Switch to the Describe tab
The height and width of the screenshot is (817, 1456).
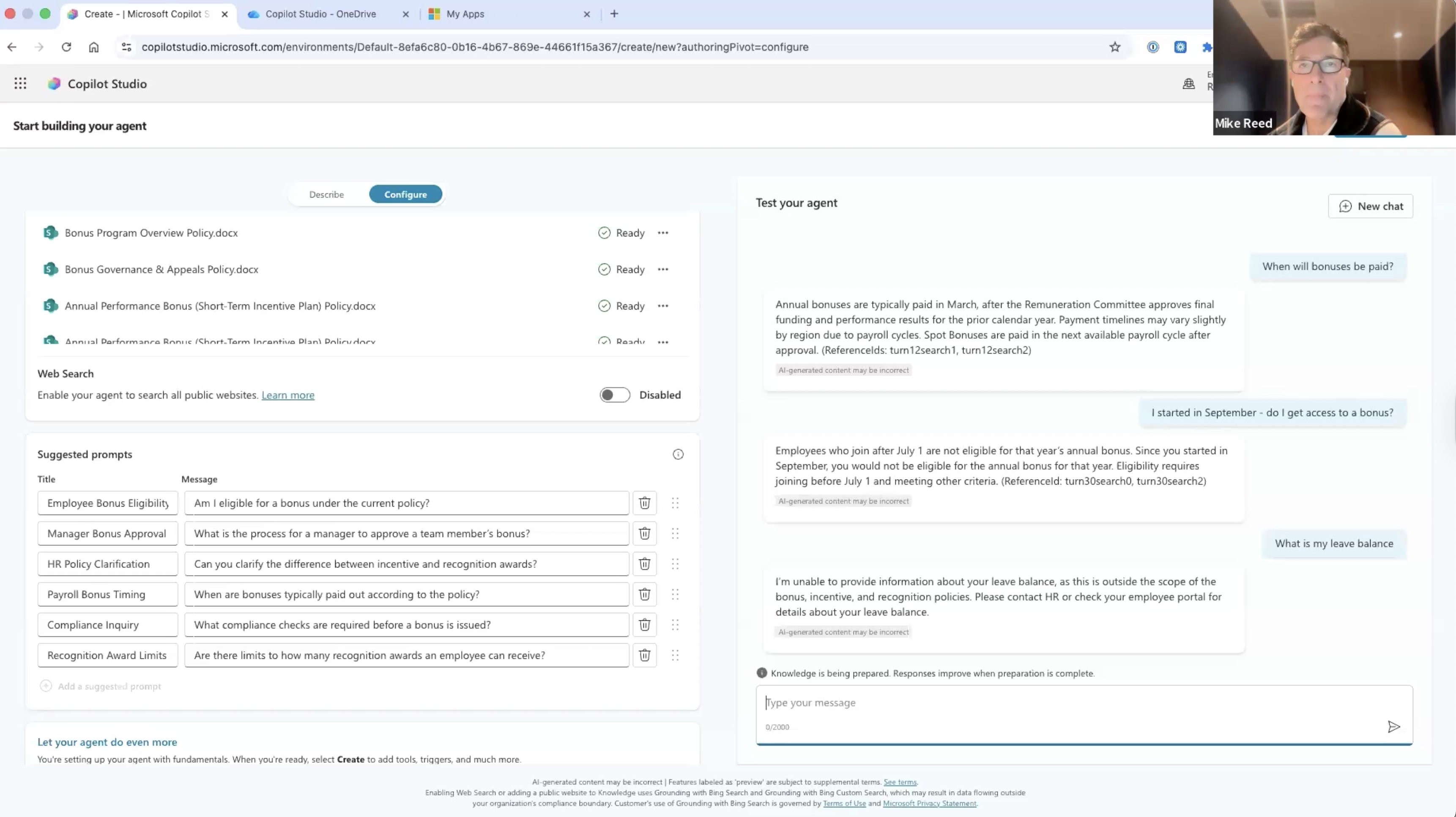(326, 195)
